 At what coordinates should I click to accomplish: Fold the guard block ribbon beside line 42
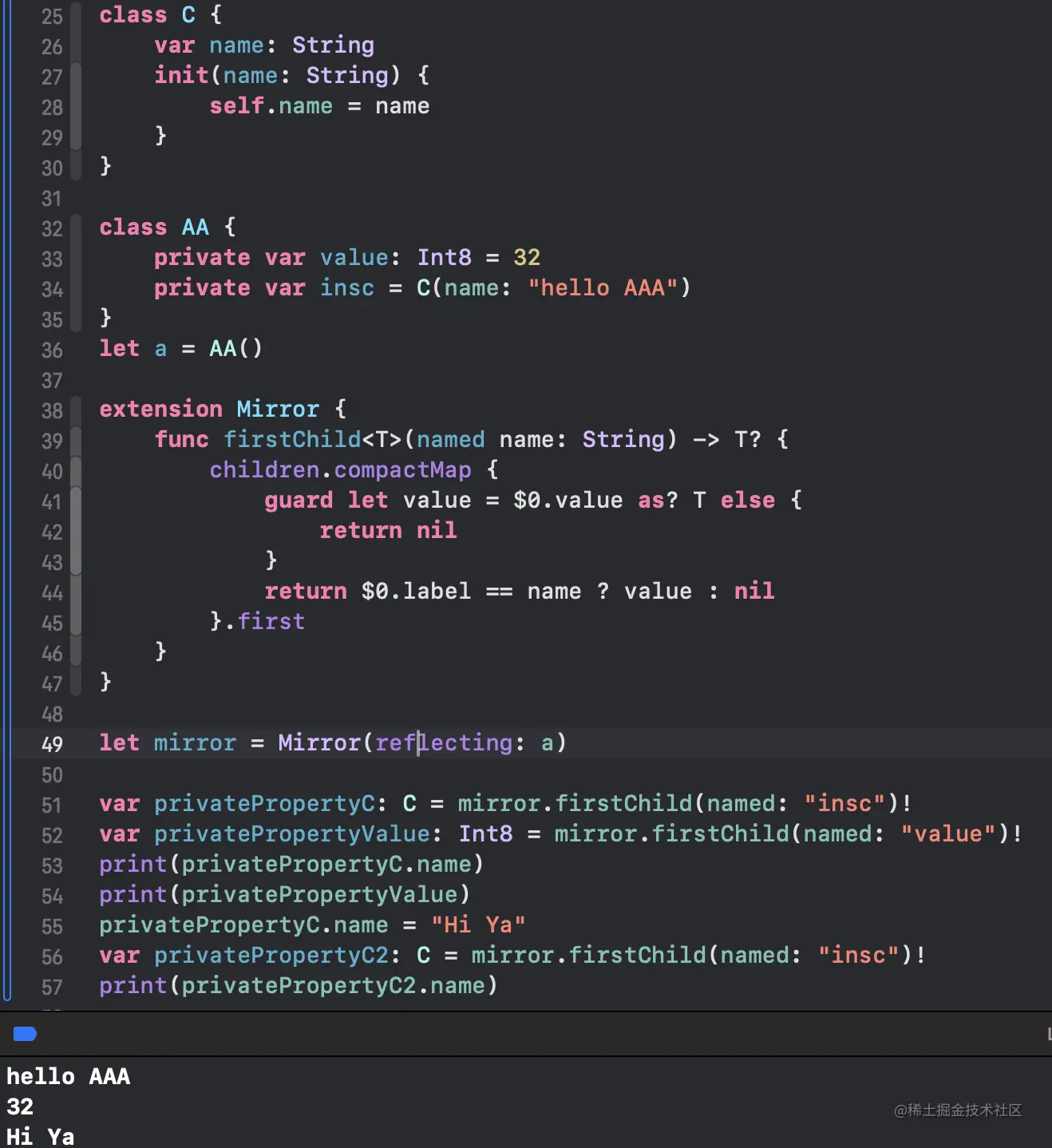pyautogui.click(x=76, y=532)
